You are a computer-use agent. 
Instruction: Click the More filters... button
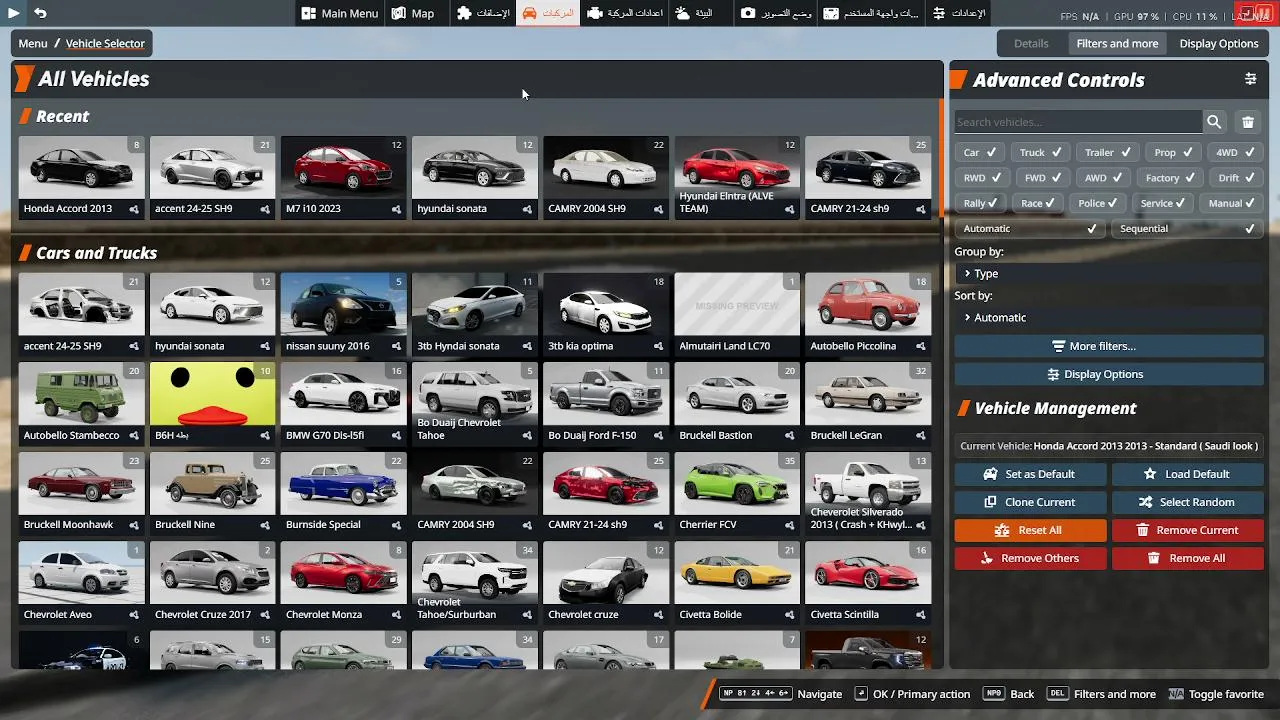click(x=1109, y=346)
